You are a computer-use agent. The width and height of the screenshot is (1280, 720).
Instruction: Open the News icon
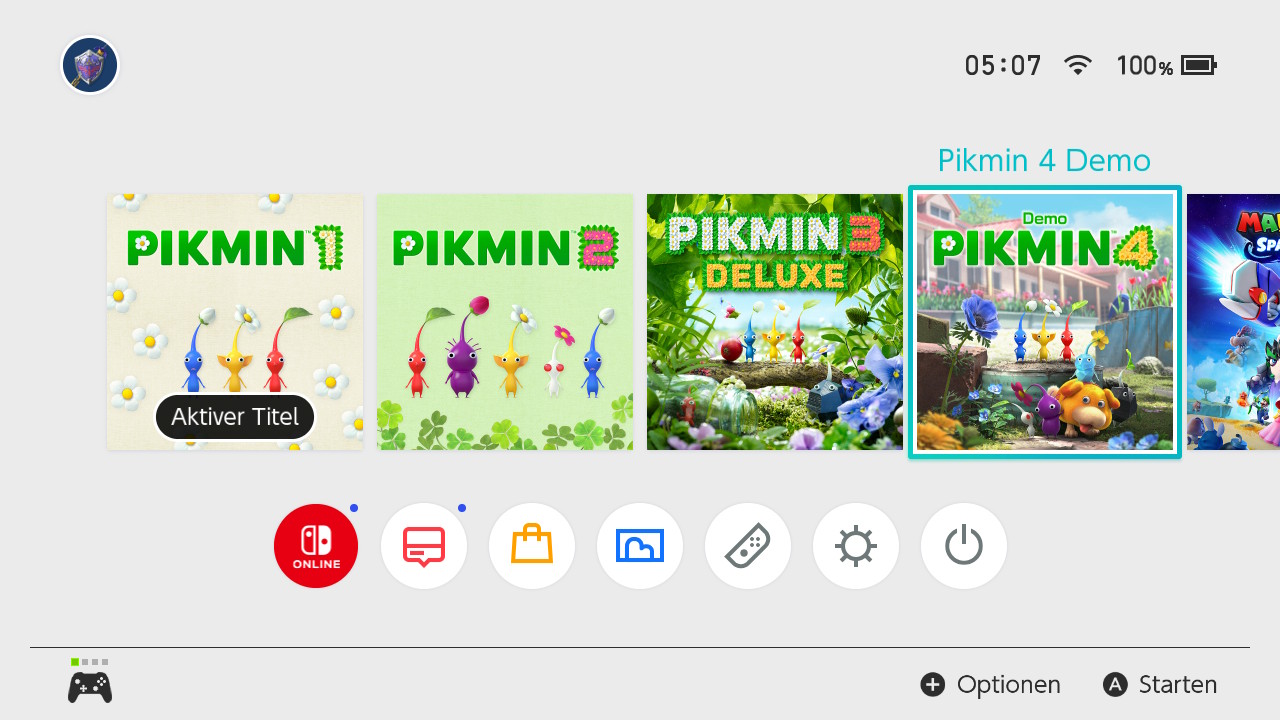pos(424,546)
